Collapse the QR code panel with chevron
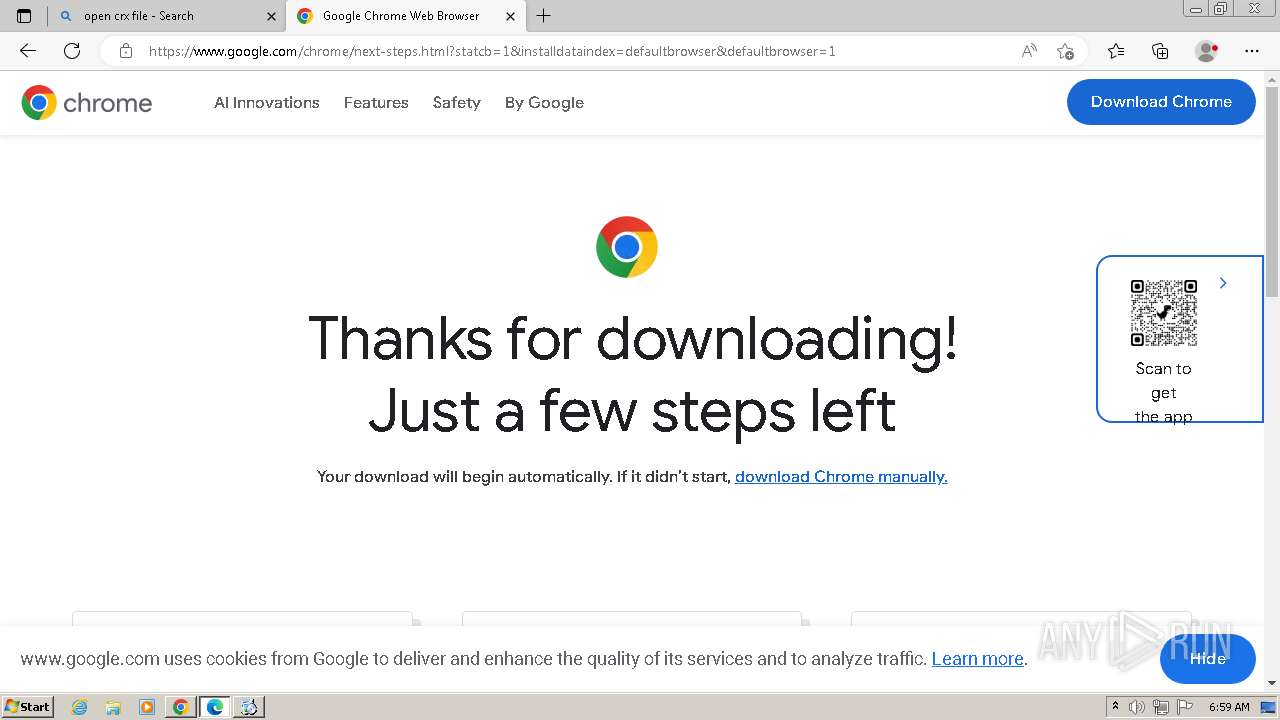The height and width of the screenshot is (720, 1280). (1223, 283)
